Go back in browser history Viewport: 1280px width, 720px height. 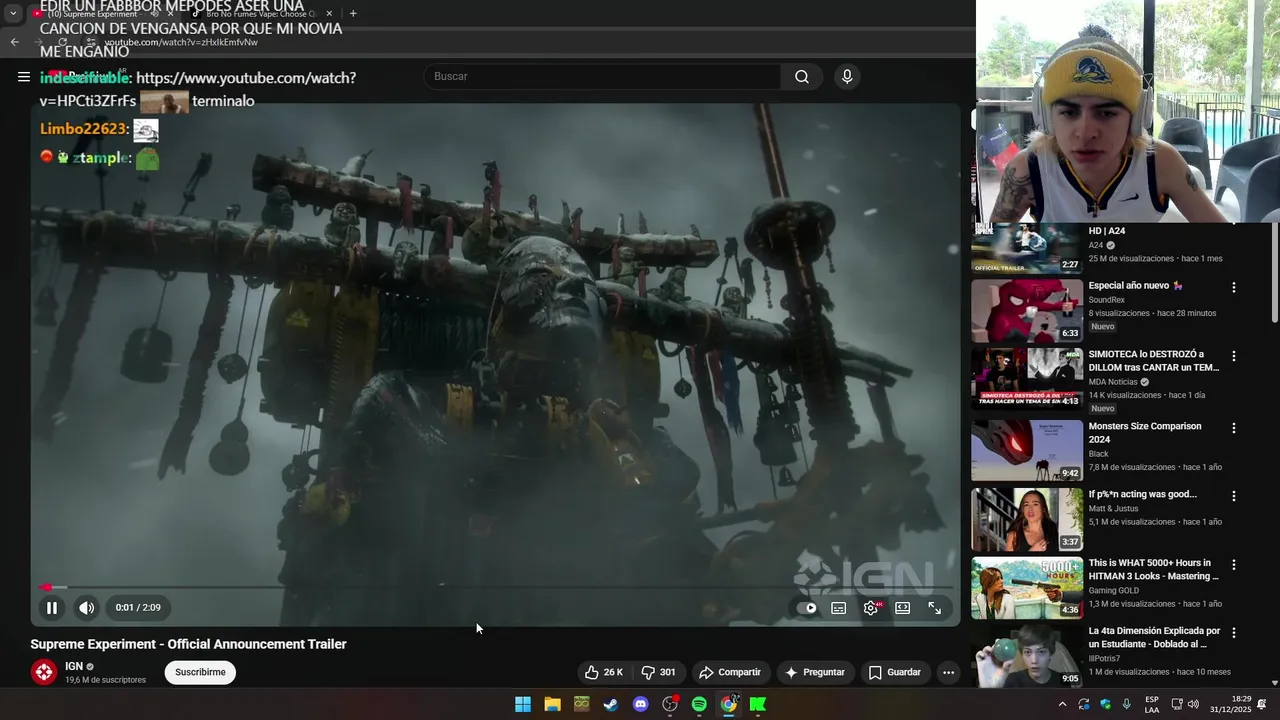[14, 42]
